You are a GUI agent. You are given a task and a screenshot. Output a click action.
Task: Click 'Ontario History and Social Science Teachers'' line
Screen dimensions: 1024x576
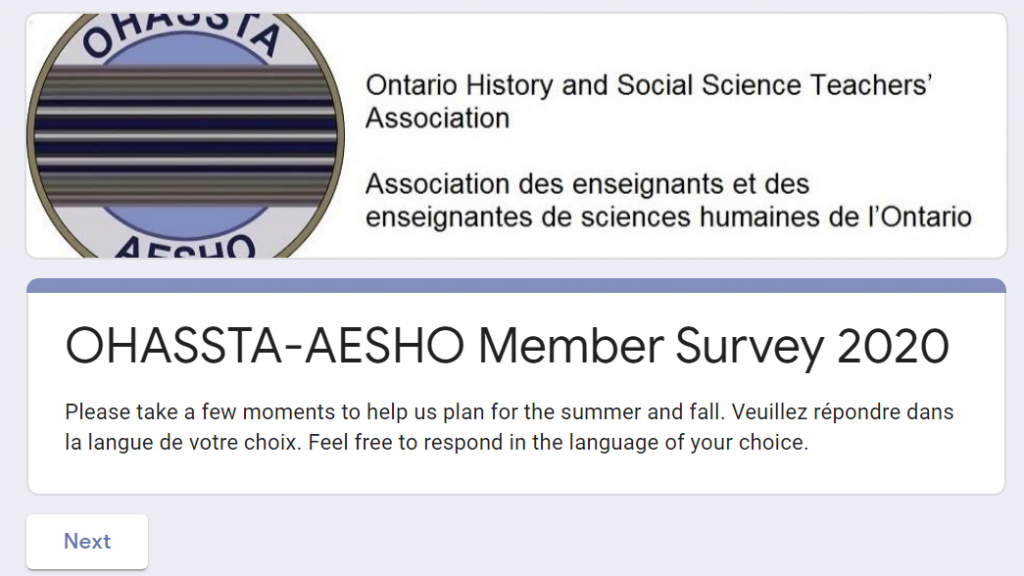pyautogui.click(x=648, y=85)
